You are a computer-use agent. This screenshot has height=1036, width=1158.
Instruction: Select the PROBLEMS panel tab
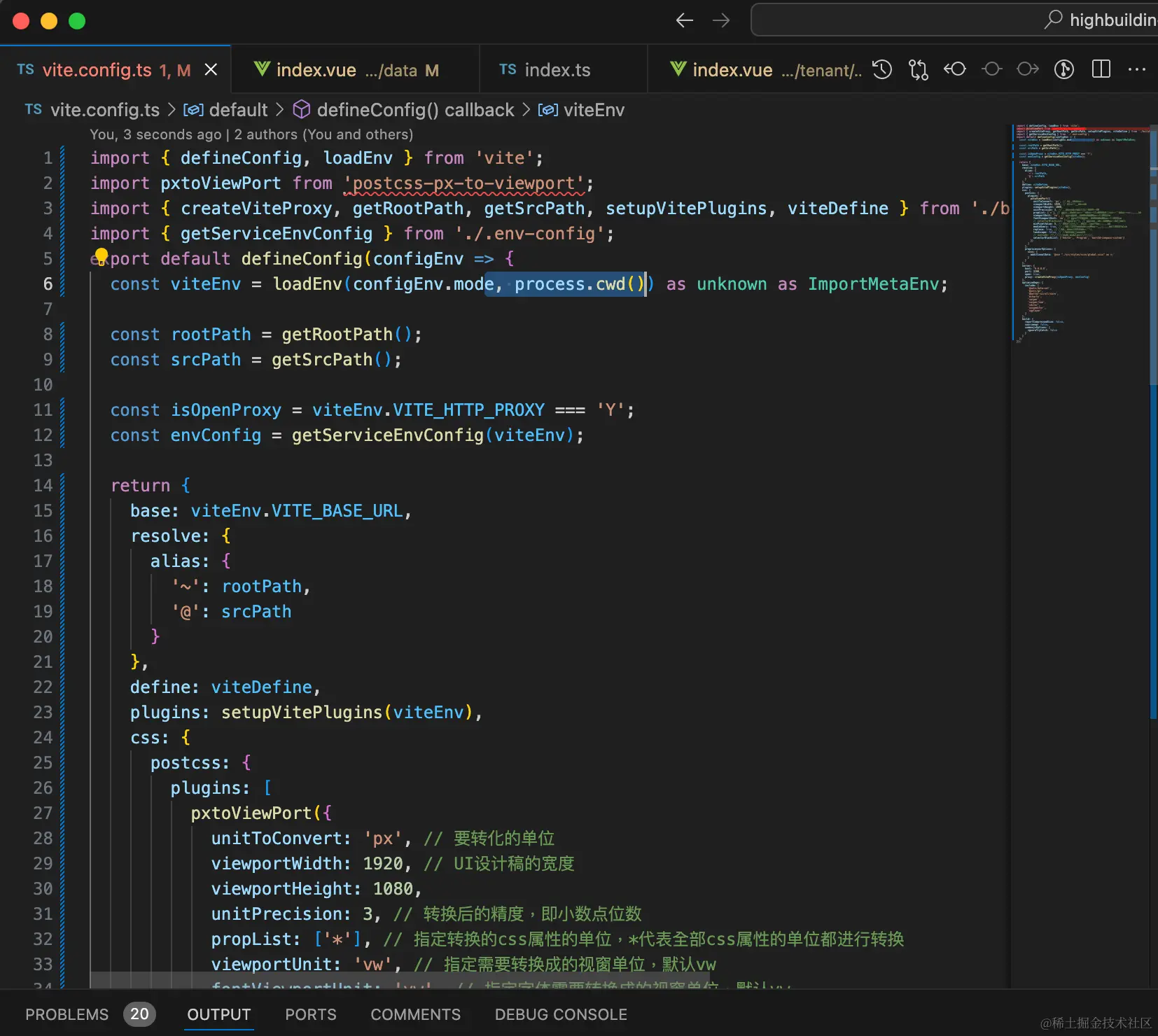67,1014
